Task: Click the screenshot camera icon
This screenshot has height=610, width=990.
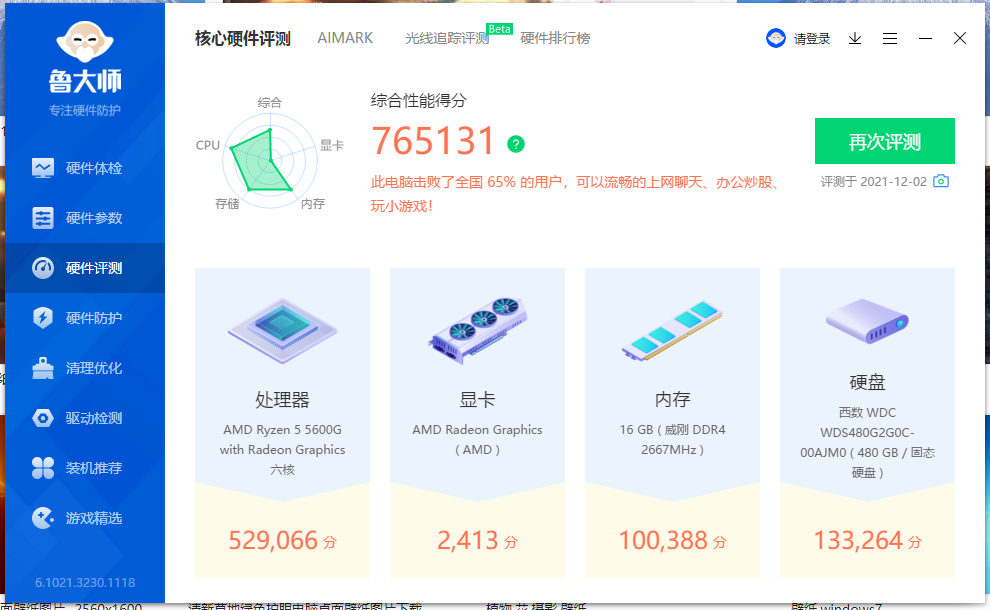Action: click(x=941, y=181)
